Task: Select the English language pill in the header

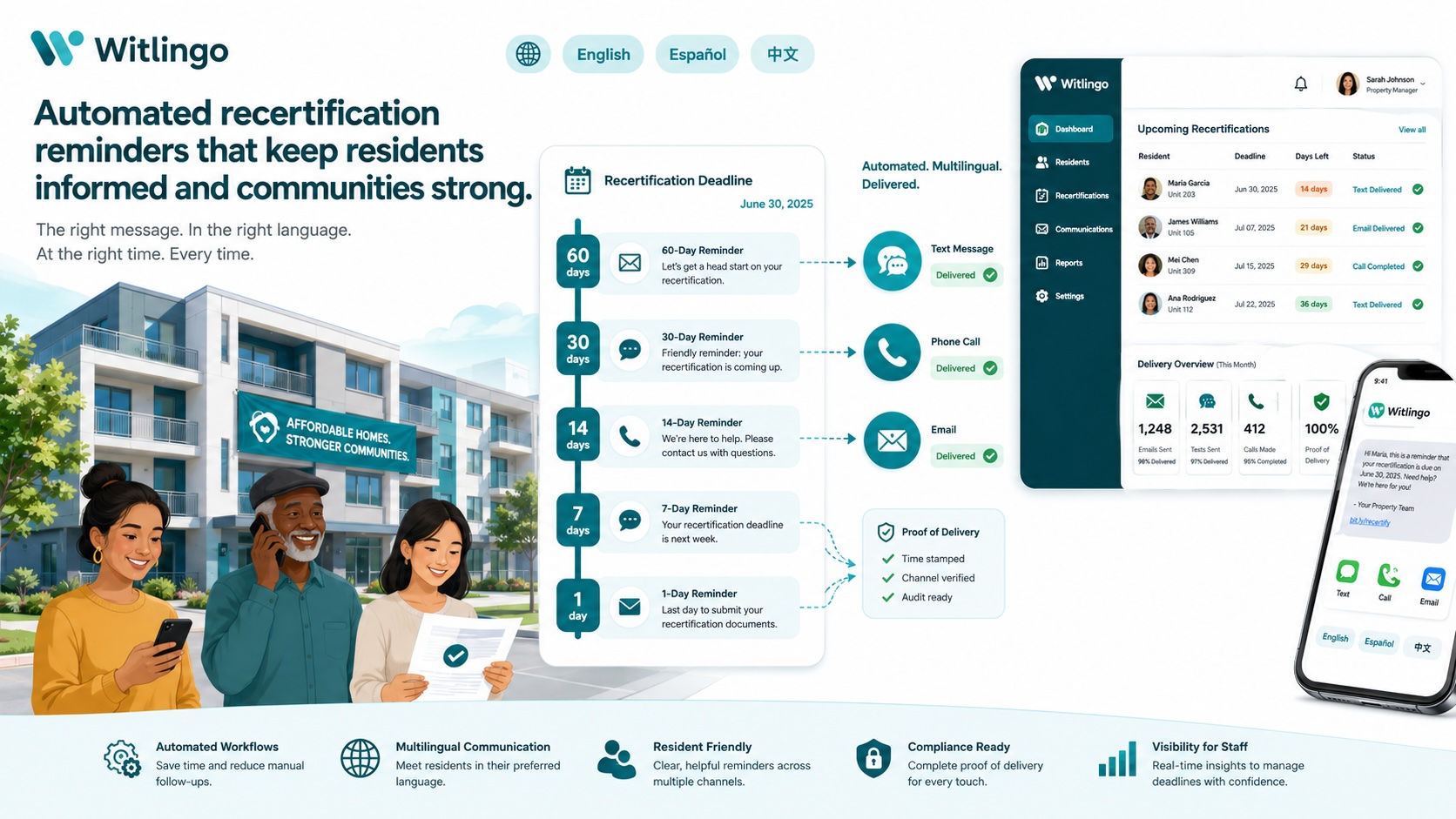Action: coord(603,54)
